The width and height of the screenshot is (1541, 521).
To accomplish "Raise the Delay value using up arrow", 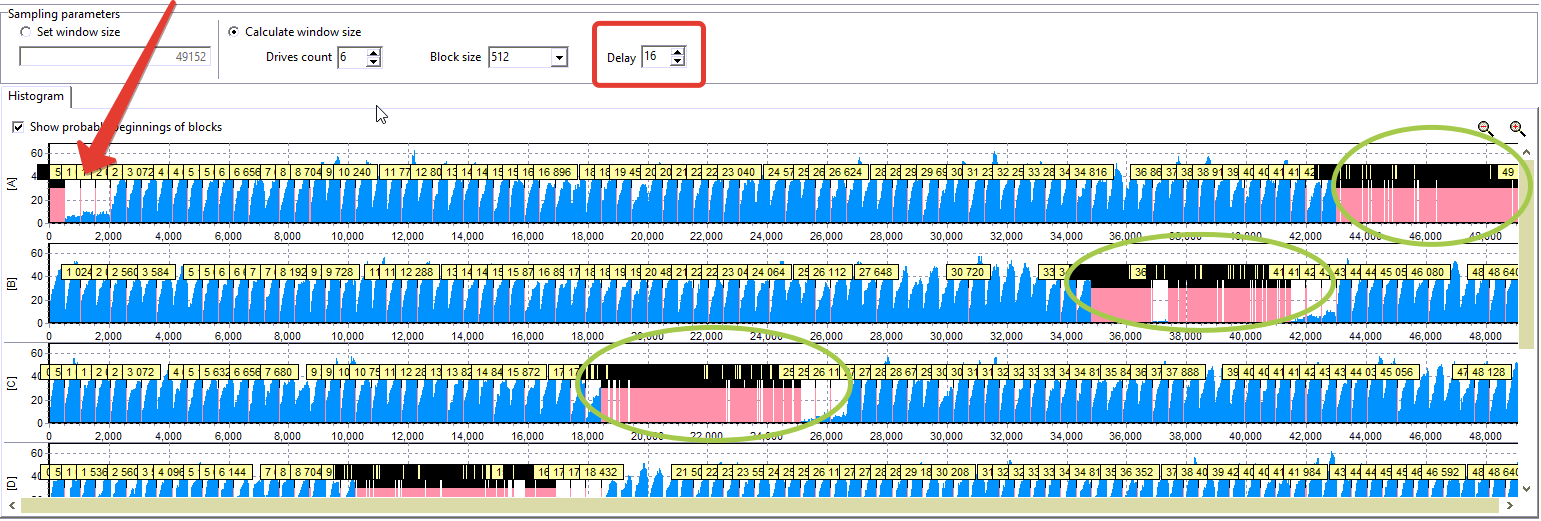I will [x=677, y=52].
